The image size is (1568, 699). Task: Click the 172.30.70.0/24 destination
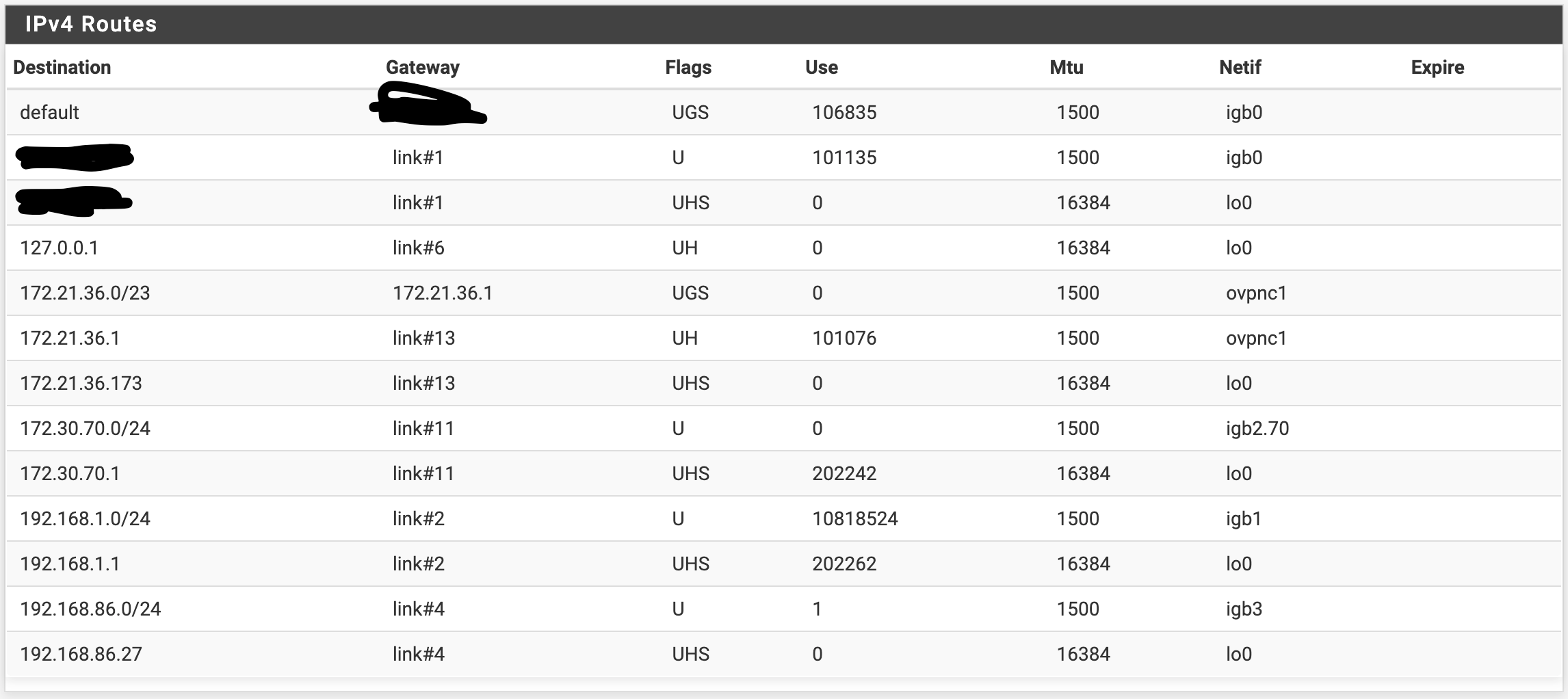pos(85,428)
